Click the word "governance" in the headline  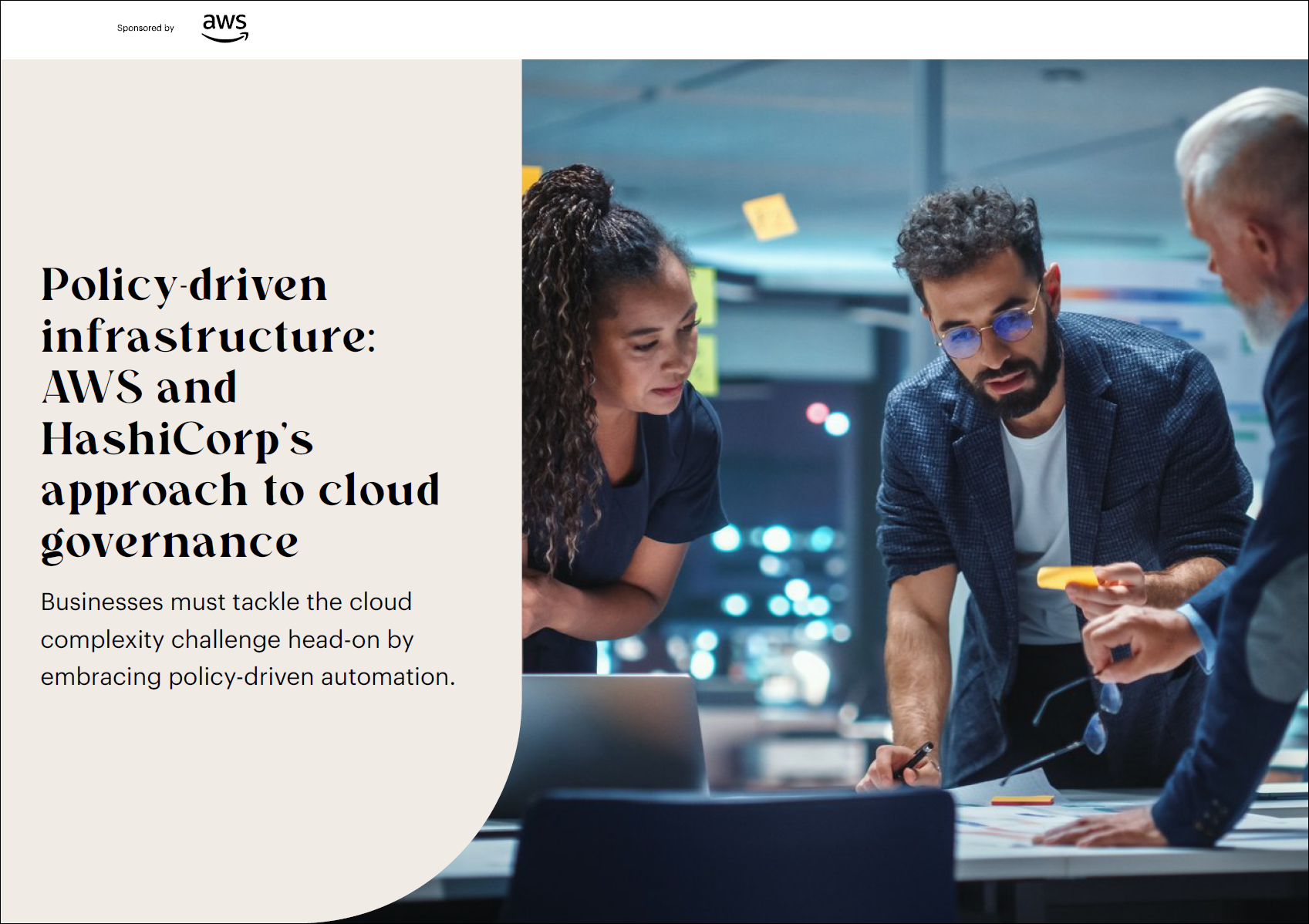[x=170, y=542]
